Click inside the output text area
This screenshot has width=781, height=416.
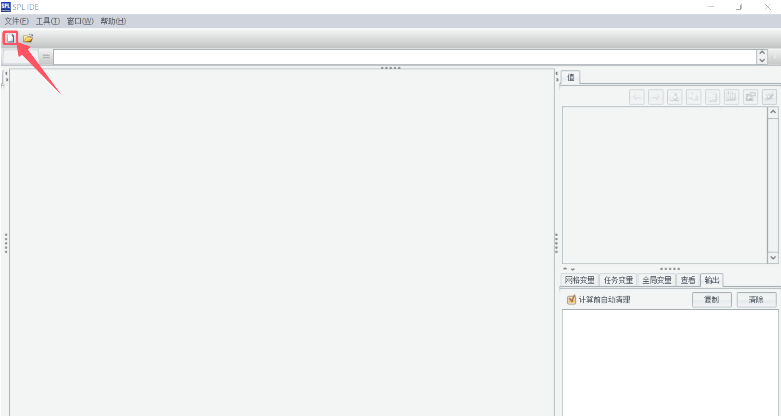point(670,363)
